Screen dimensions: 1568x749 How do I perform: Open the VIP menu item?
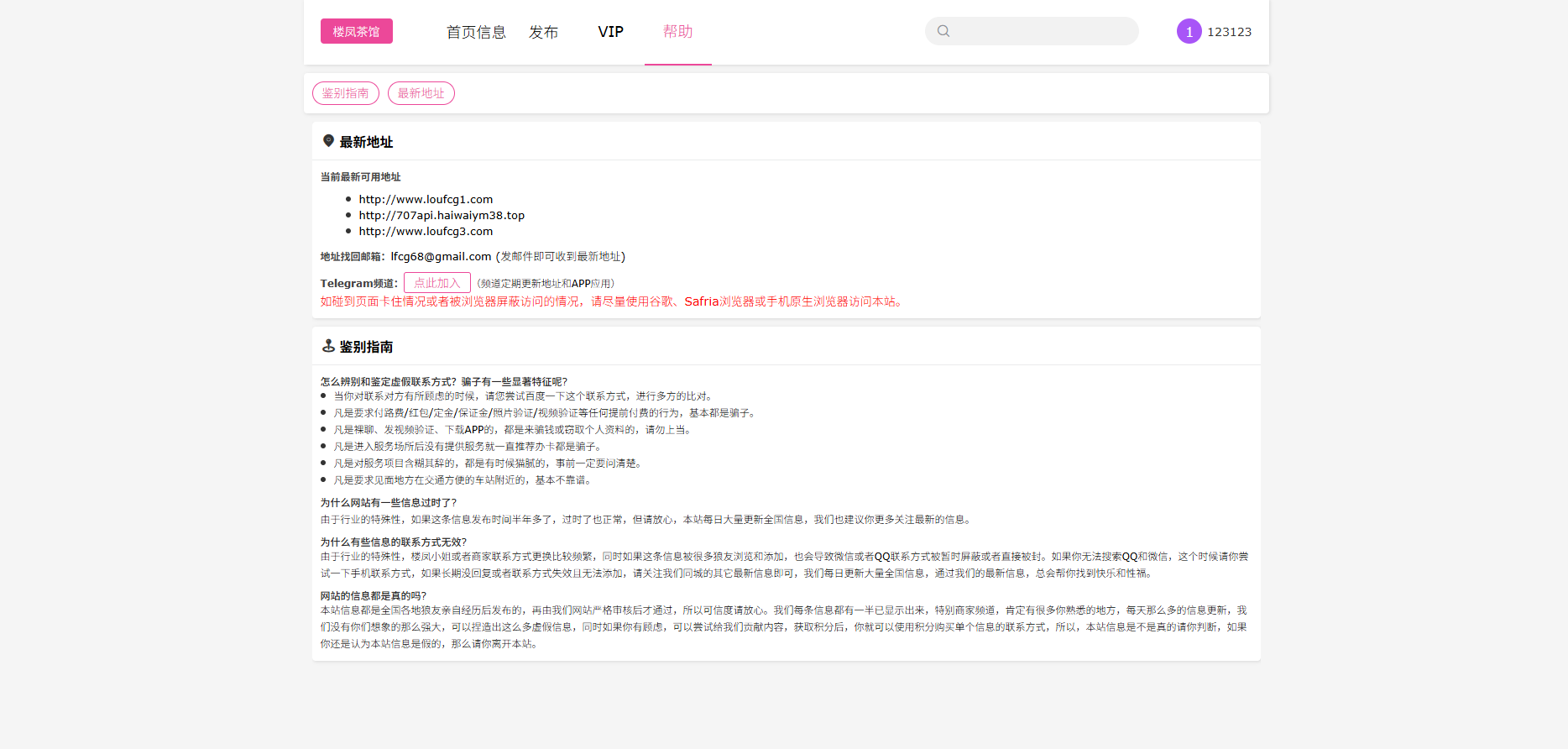click(x=610, y=32)
